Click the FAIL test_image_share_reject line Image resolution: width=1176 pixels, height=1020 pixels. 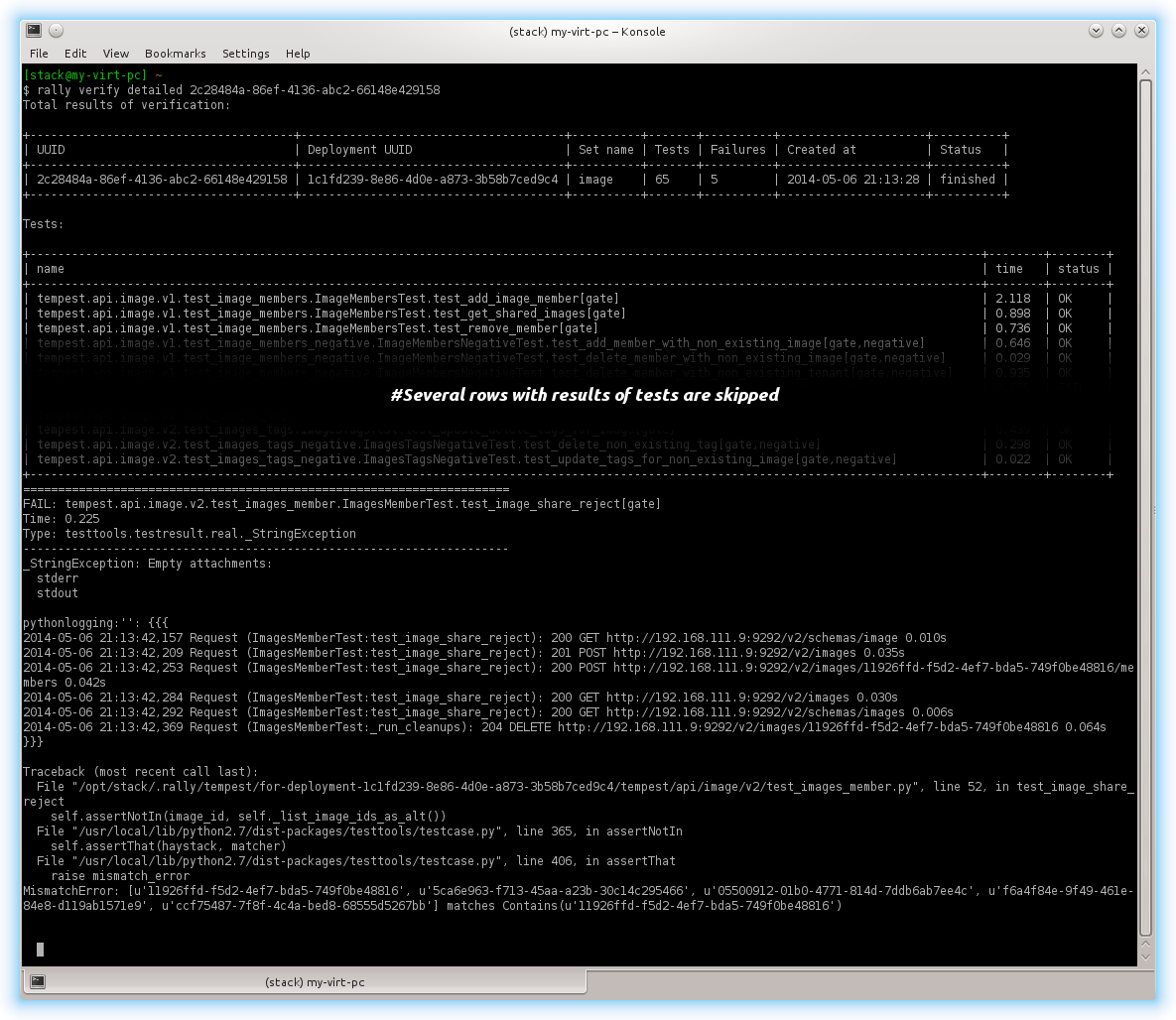342,504
